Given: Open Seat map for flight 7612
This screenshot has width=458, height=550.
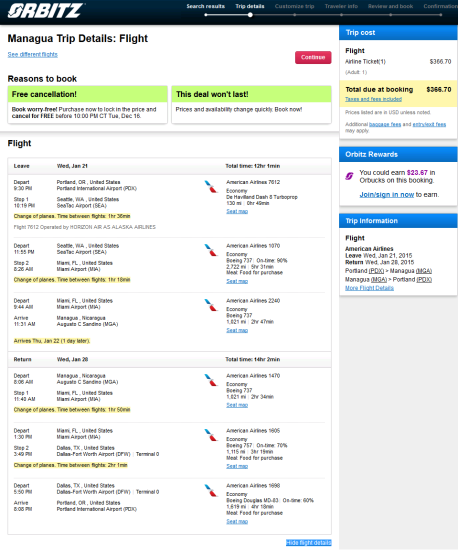Looking at the screenshot, I should tap(237, 211).
